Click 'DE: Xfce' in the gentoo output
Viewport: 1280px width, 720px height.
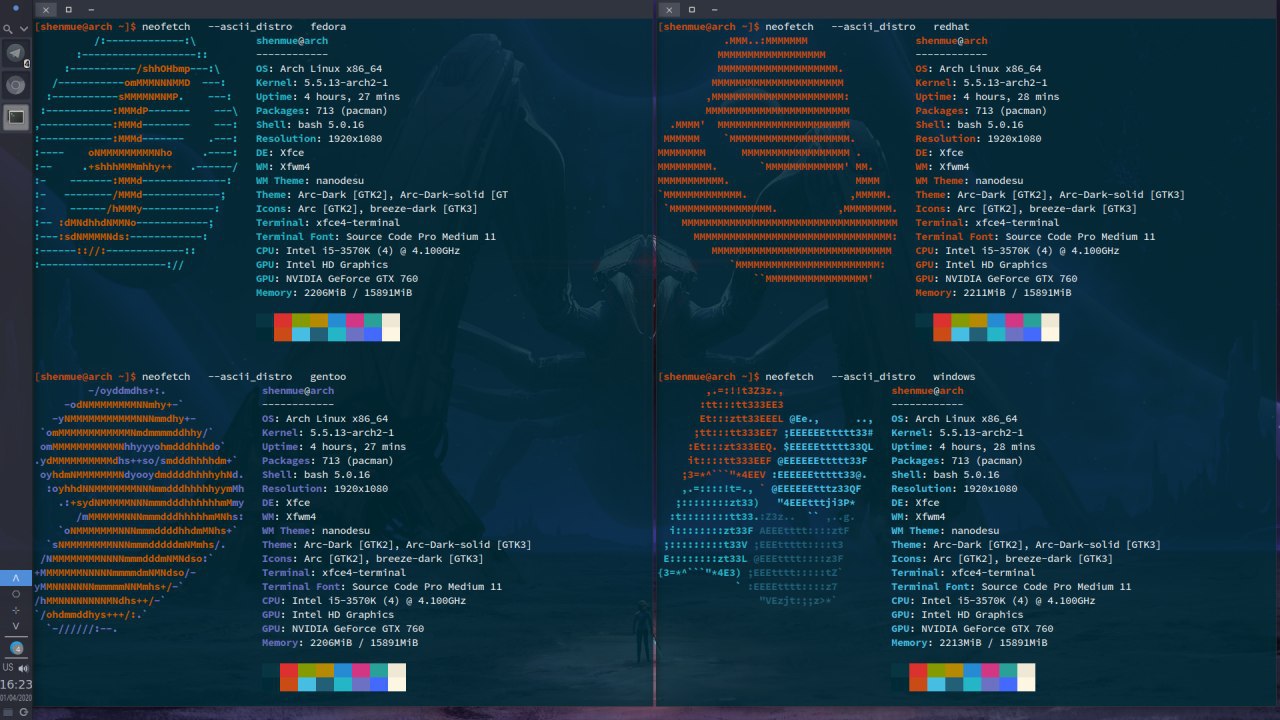pos(286,503)
